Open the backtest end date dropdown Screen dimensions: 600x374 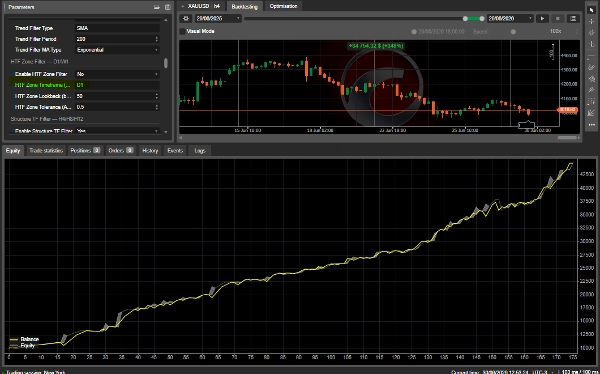point(510,18)
